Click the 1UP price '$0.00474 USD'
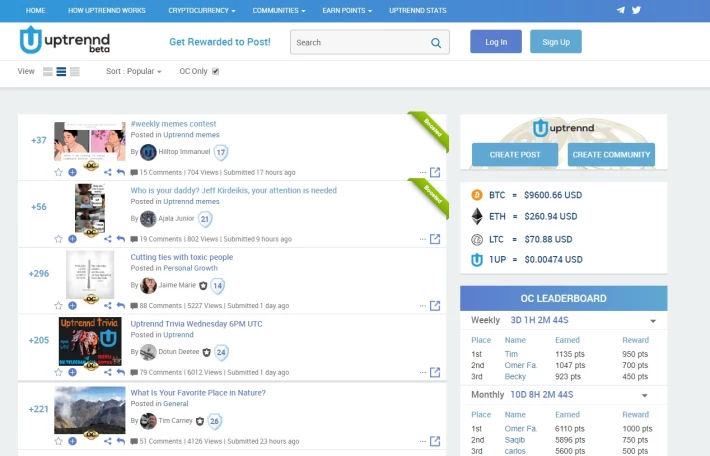This screenshot has width=710, height=456. (x=553, y=259)
